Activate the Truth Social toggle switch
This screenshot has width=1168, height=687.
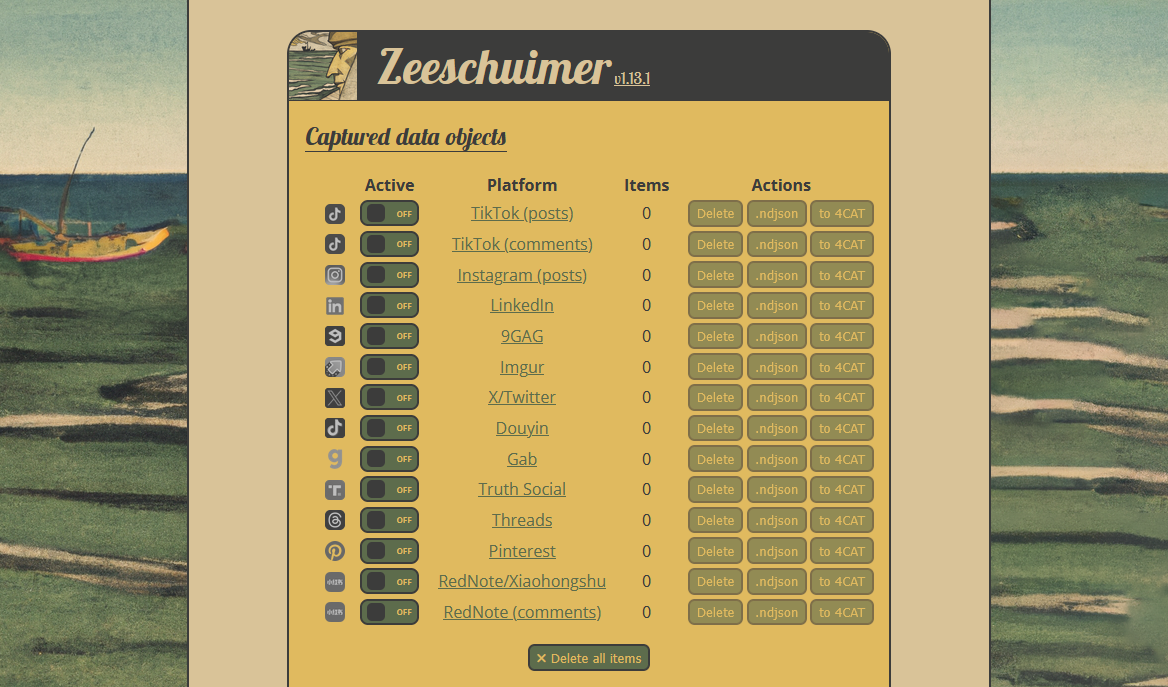pos(389,490)
